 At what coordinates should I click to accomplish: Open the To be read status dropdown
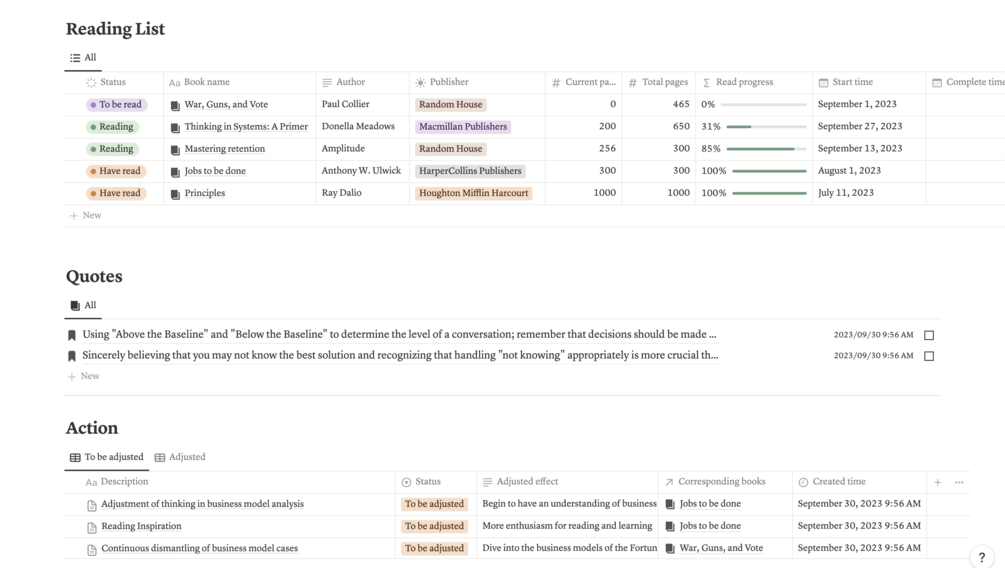coord(117,104)
